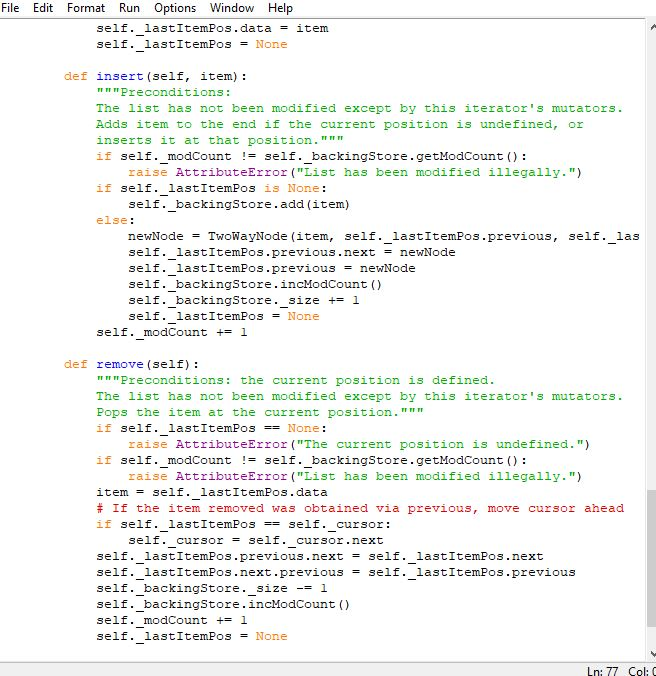Open the Options menu
Image resolution: width=656 pixels, height=676 pixels.
(175, 8)
